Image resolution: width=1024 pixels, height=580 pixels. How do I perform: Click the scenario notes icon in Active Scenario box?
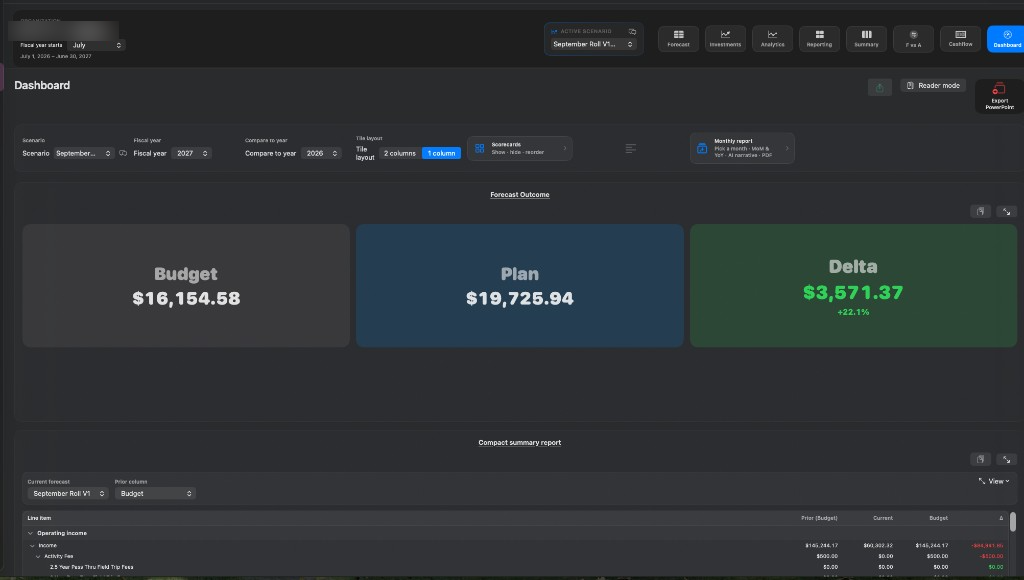click(632, 31)
